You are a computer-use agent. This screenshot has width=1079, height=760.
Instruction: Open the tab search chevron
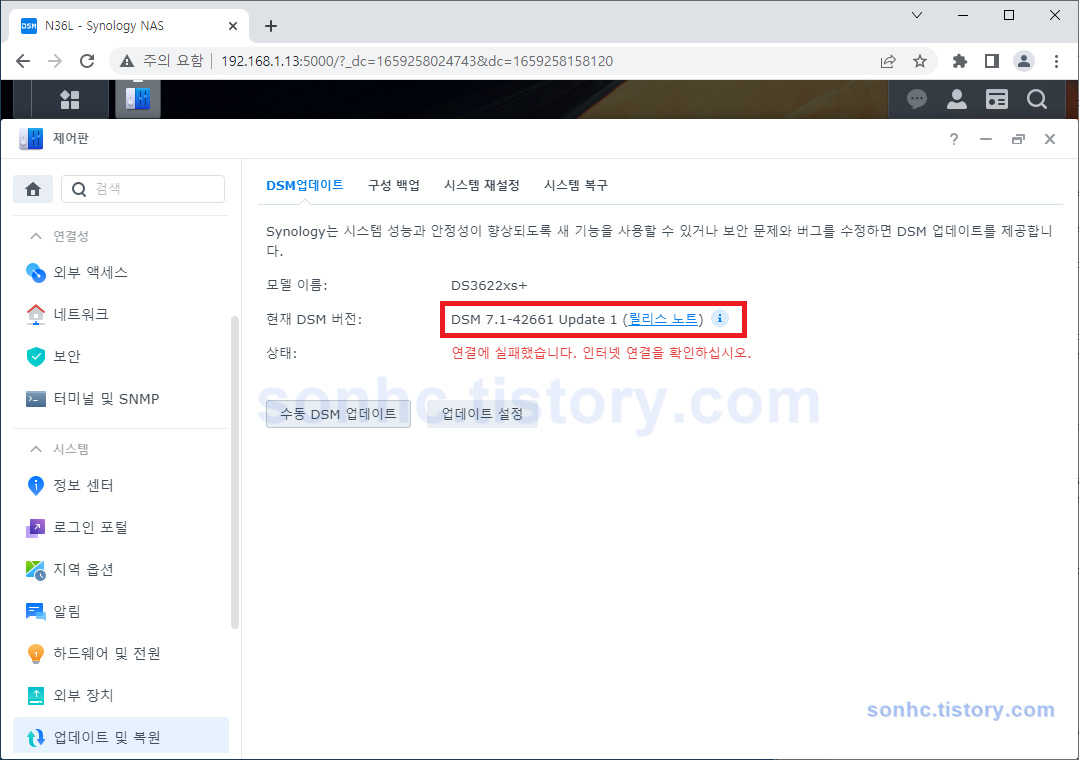(917, 15)
